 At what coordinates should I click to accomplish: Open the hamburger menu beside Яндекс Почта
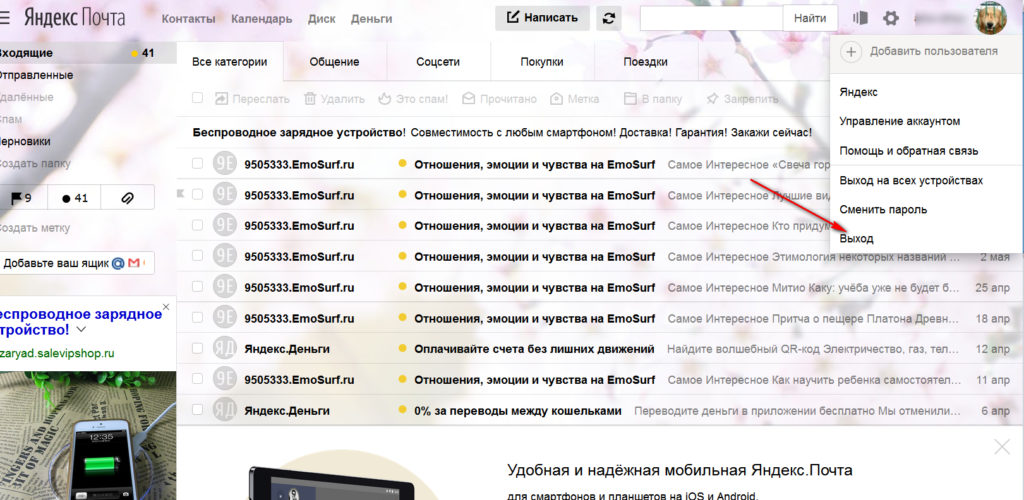[x=5, y=18]
